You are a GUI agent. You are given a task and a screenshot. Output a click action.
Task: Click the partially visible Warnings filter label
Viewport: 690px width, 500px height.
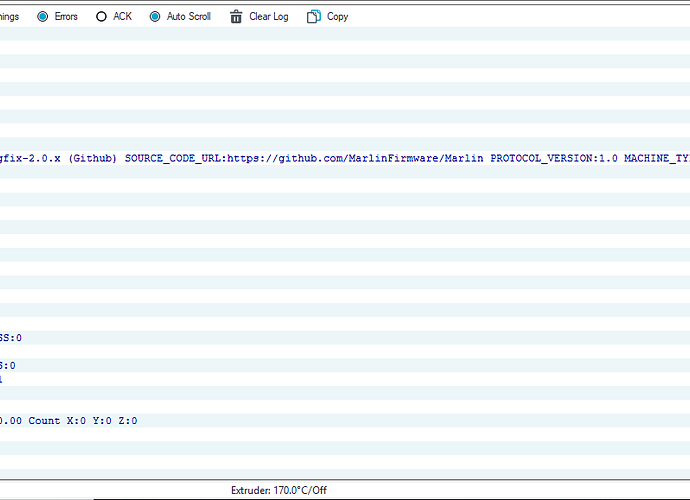tap(8, 17)
